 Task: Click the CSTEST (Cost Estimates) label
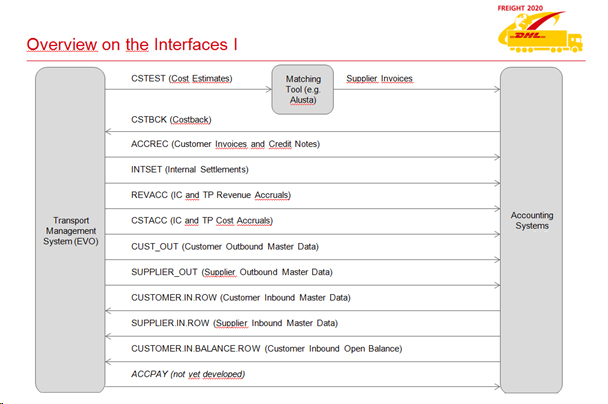tap(181, 78)
